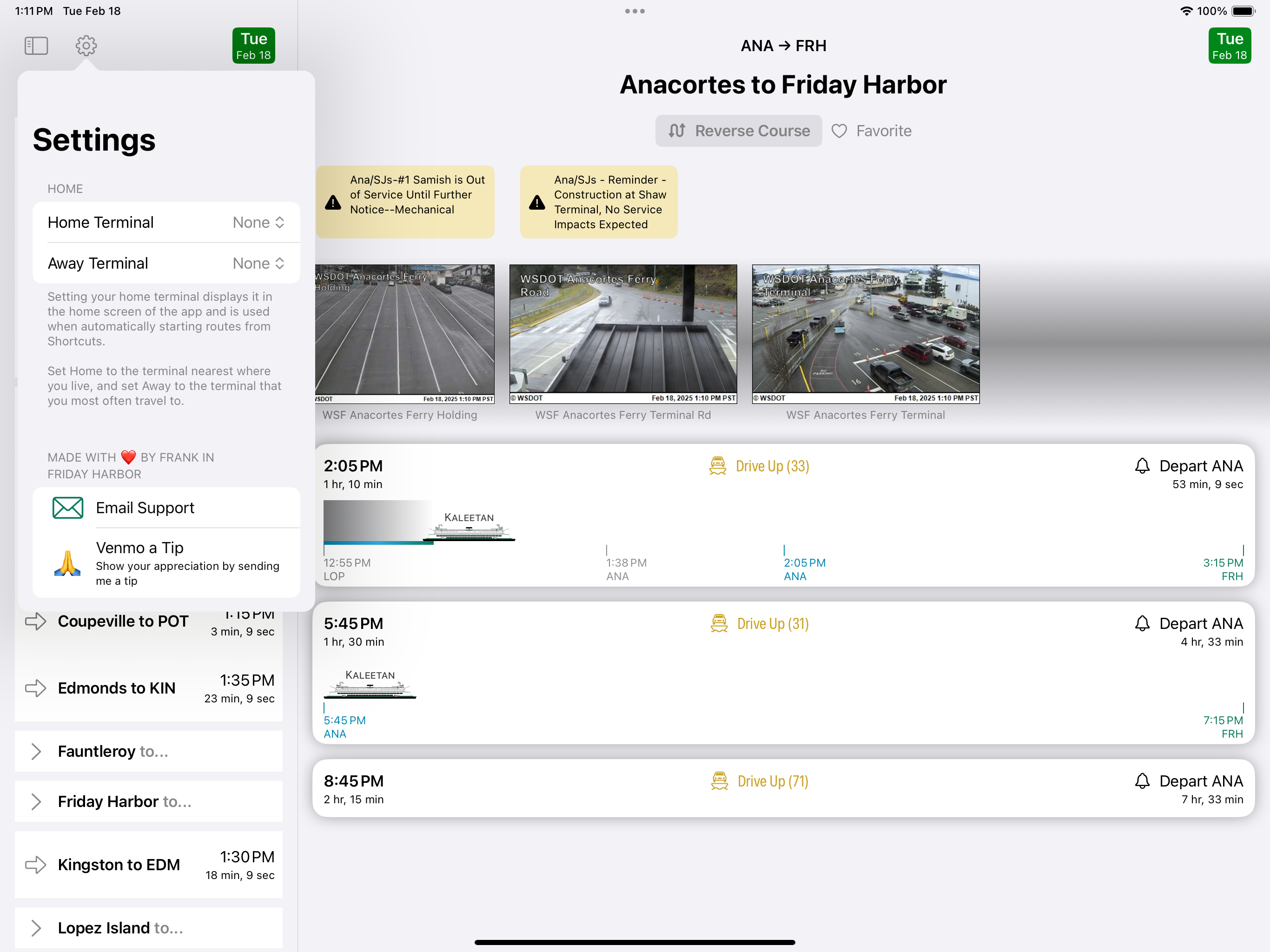Tap the Drive Up (33) ferry icon
This screenshot has height=952, width=1270.
(x=718, y=466)
